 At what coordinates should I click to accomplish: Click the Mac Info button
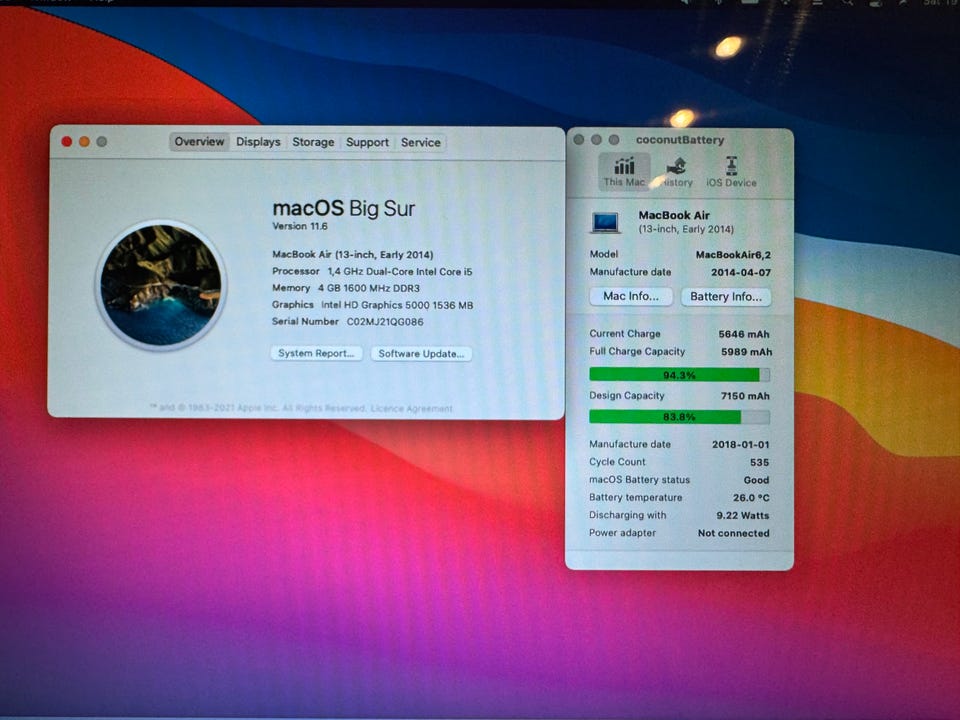631,296
